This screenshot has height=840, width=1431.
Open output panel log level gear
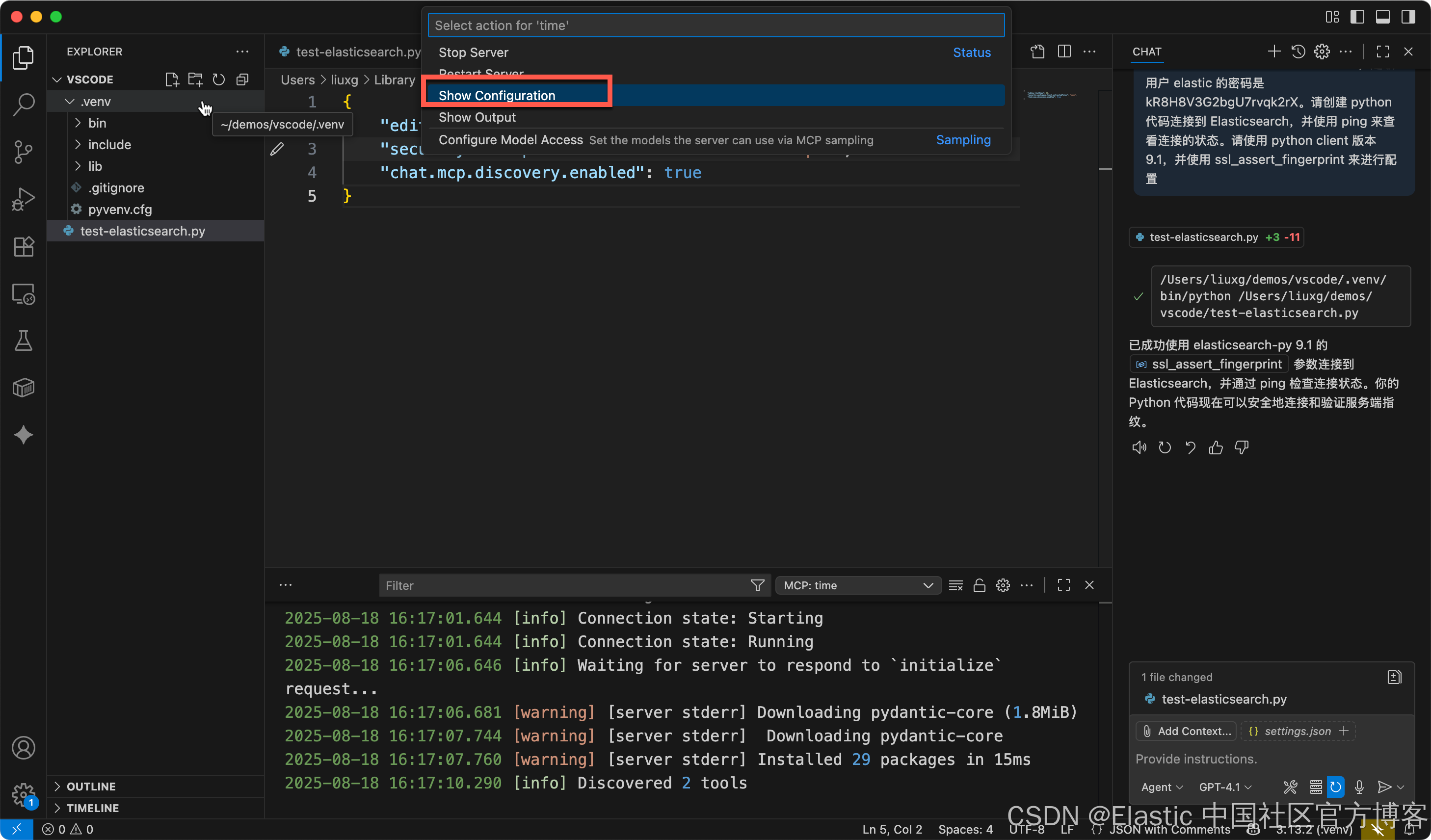point(1003,585)
